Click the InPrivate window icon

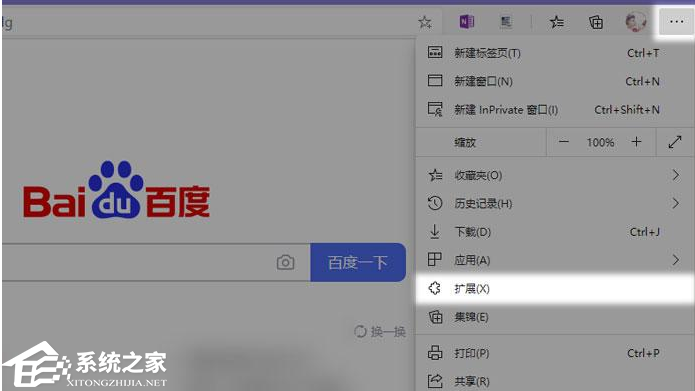[x=435, y=109]
